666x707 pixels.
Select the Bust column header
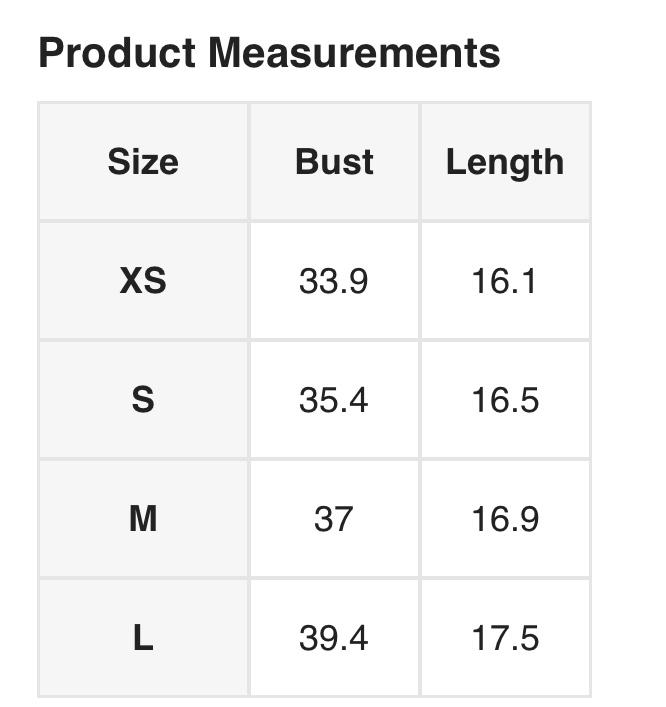click(334, 162)
